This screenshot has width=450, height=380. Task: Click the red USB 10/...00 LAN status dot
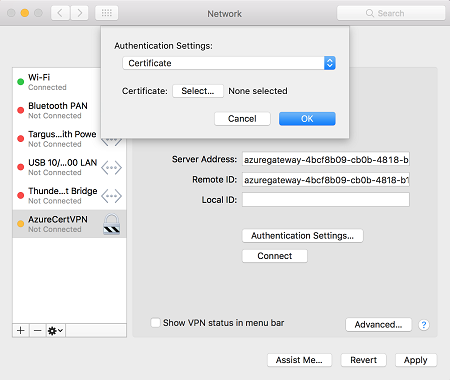(21, 167)
